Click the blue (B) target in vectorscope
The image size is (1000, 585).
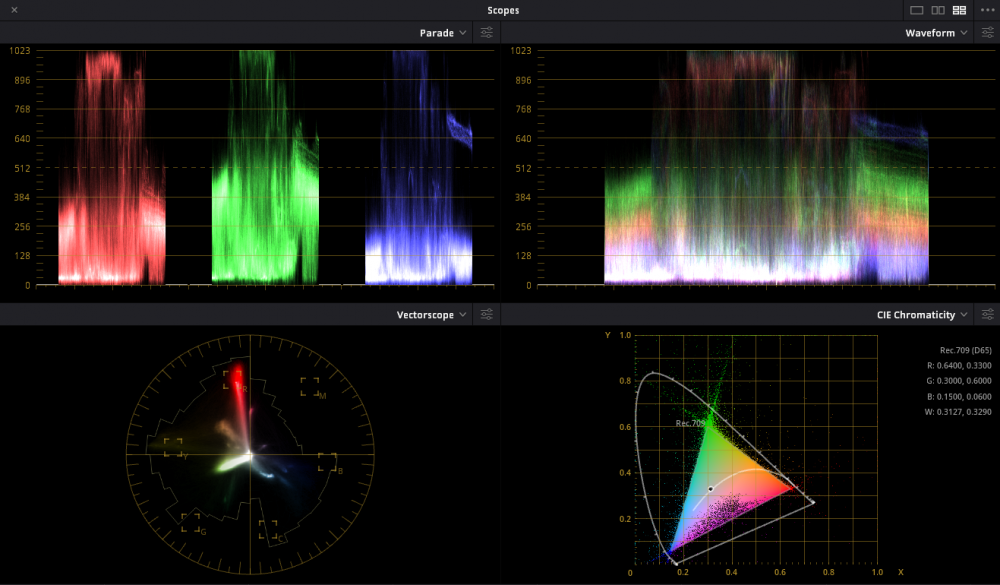tap(328, 462)
